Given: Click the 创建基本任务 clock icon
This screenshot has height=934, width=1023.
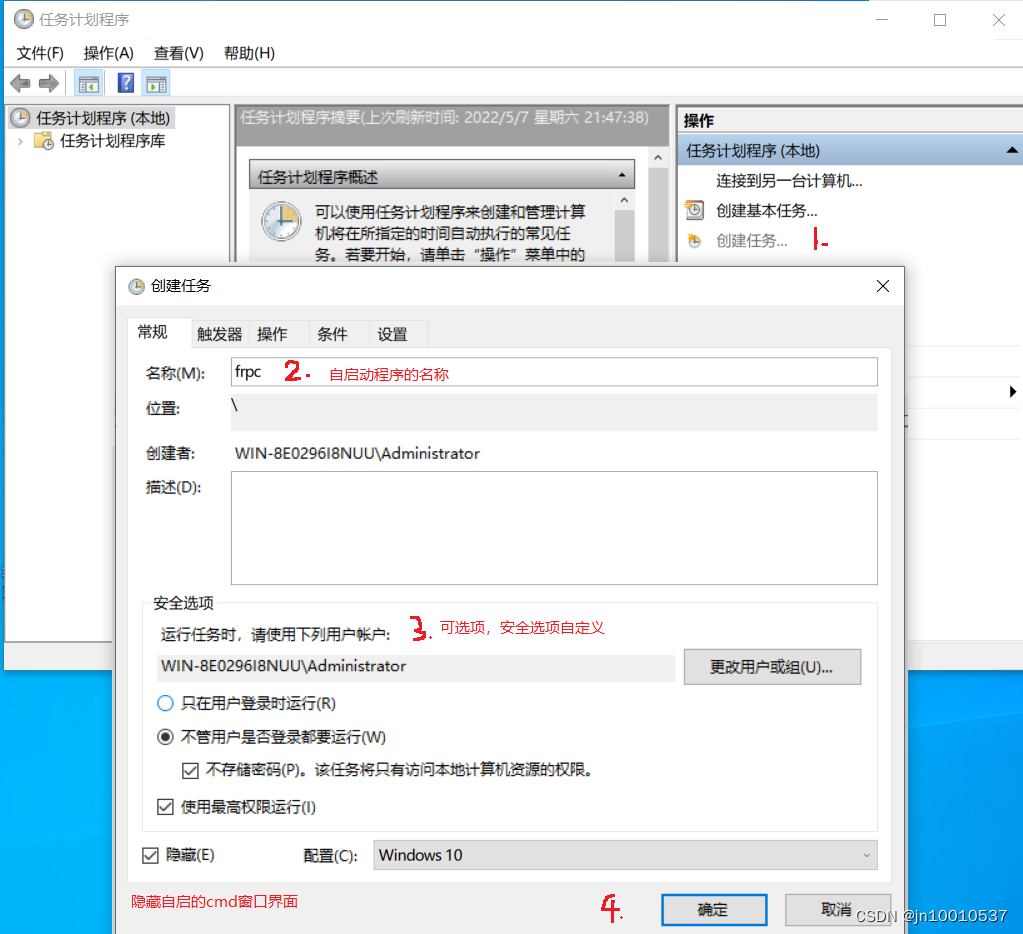Looking at the screenshot, I should (x=695, y=210).
